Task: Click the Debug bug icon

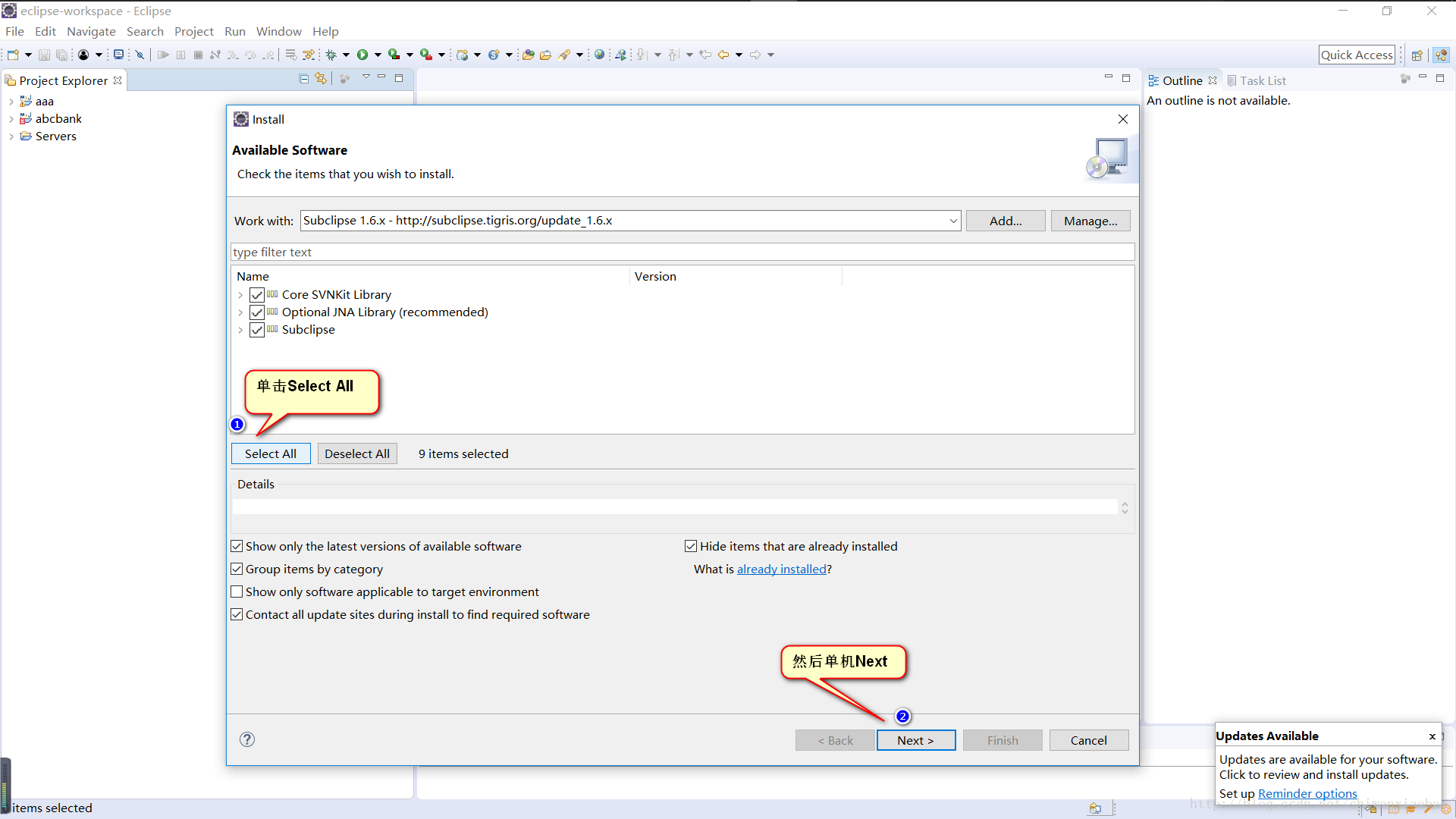Action: pos(331,55)
